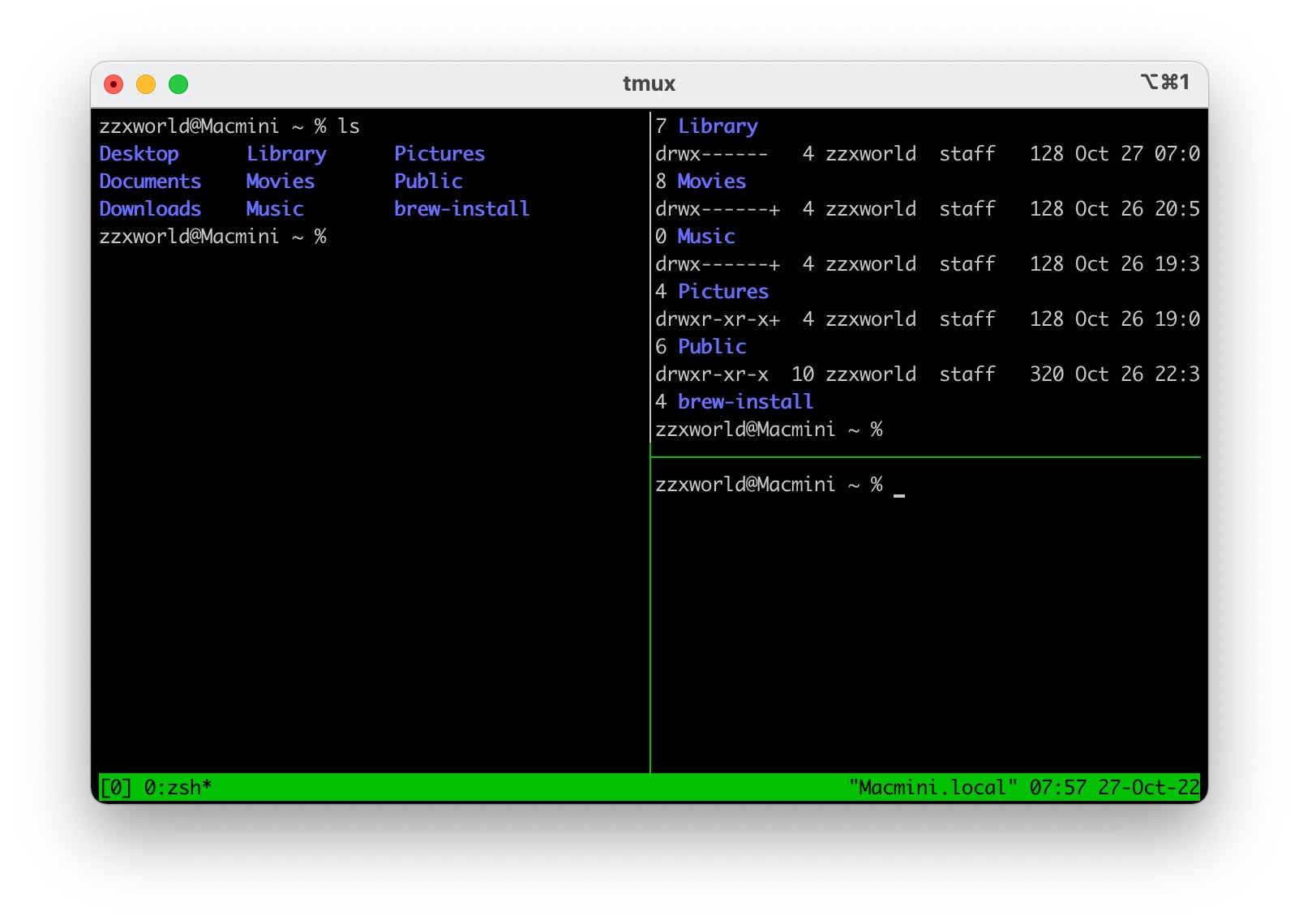Click the yellow minimize button
The height and width of the screenshot is (924, 1299).
click(x=146, y=83)
